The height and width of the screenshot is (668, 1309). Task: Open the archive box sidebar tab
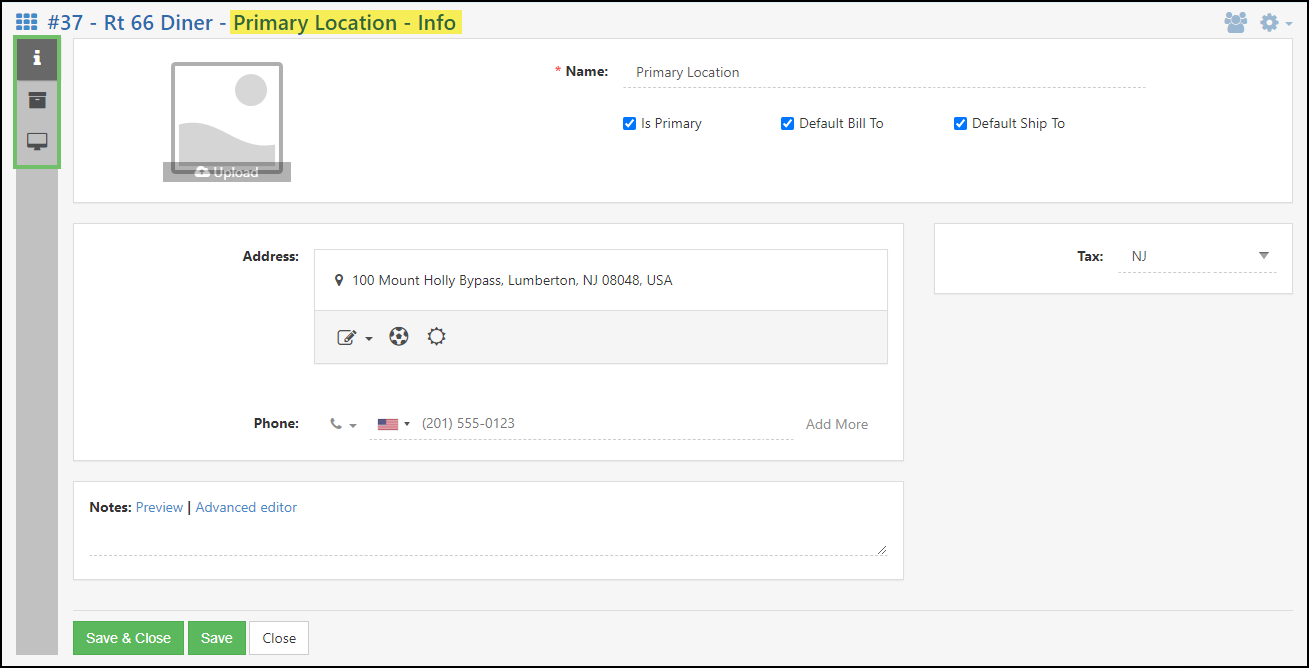37,100
